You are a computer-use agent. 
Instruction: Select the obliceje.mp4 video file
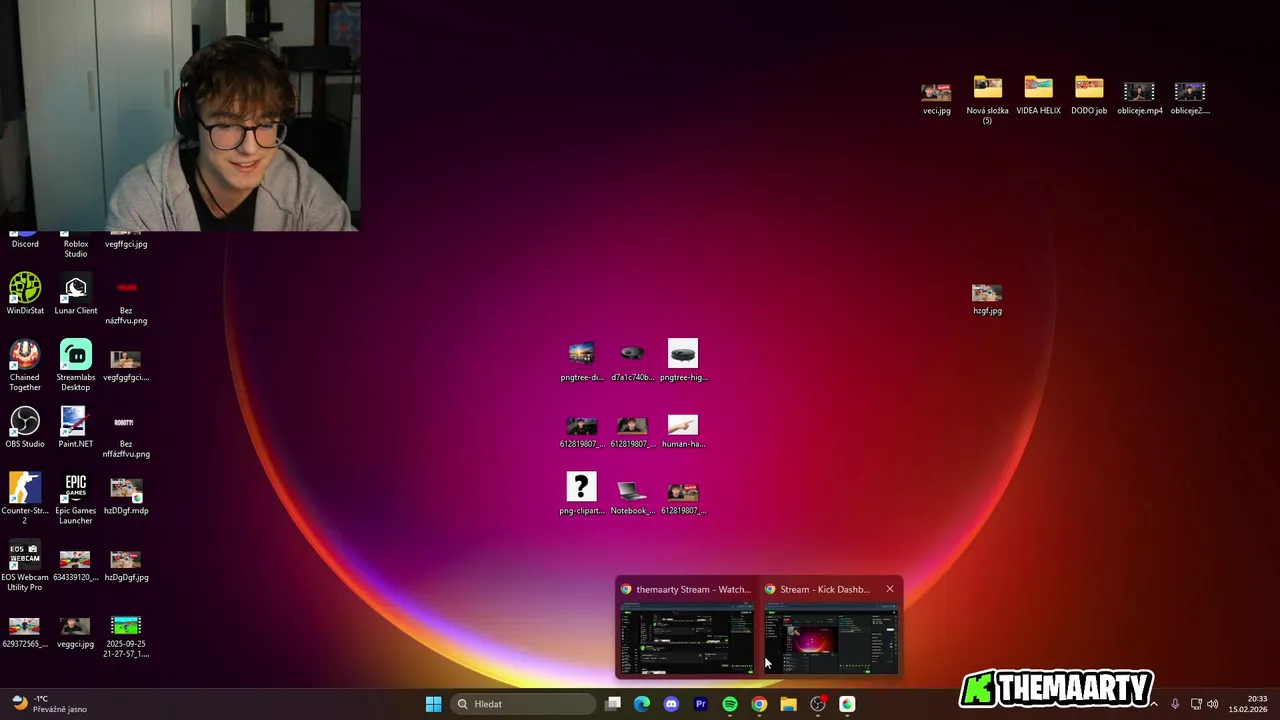pos(1140,98)
